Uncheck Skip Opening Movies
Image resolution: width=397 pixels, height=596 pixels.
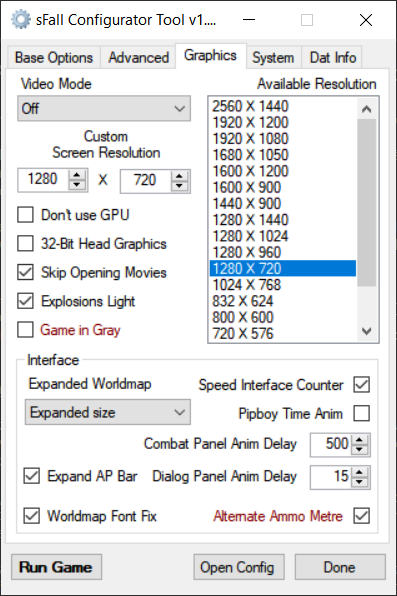coord(25,272)
